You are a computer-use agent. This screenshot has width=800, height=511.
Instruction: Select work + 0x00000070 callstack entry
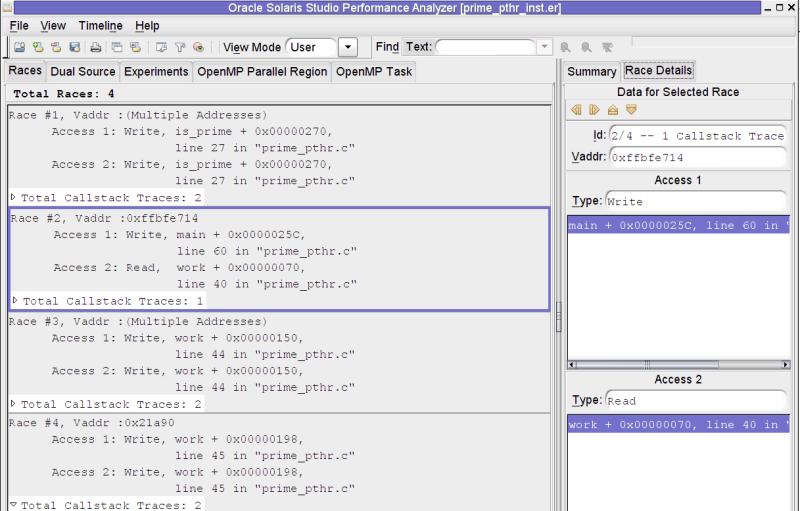(x=679, y=424)
